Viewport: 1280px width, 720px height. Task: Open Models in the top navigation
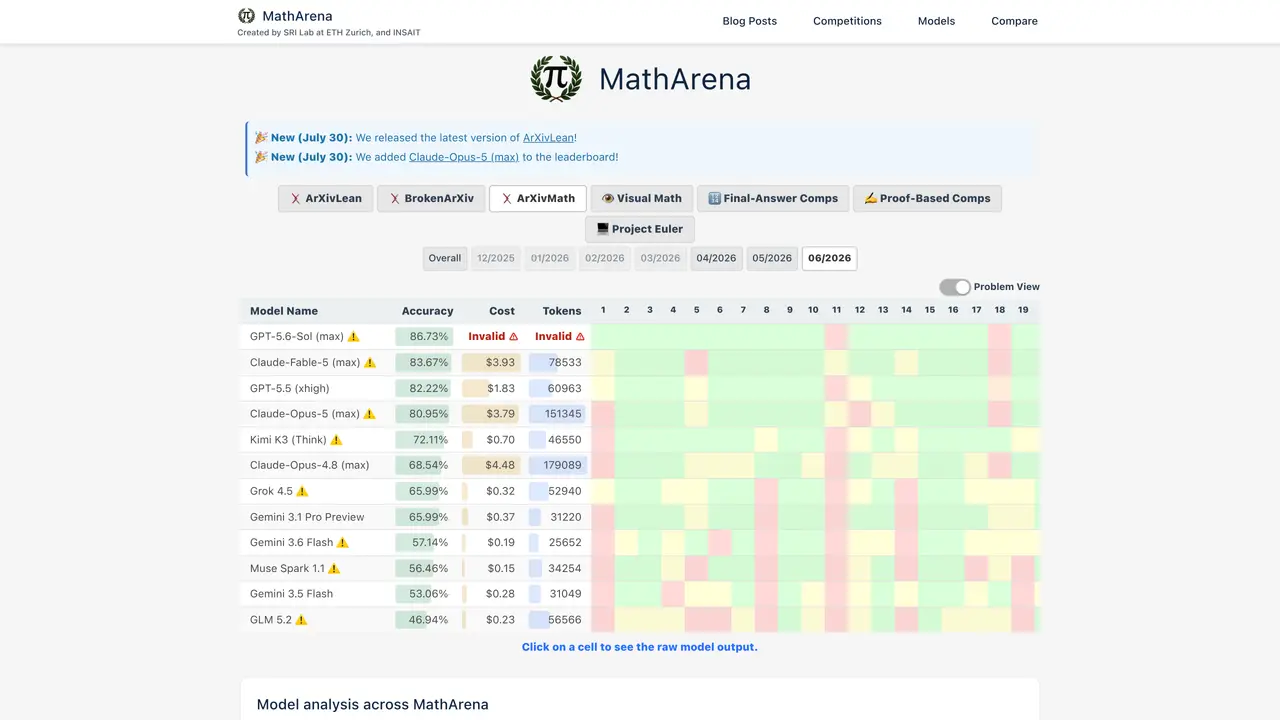tap(936, 21)
